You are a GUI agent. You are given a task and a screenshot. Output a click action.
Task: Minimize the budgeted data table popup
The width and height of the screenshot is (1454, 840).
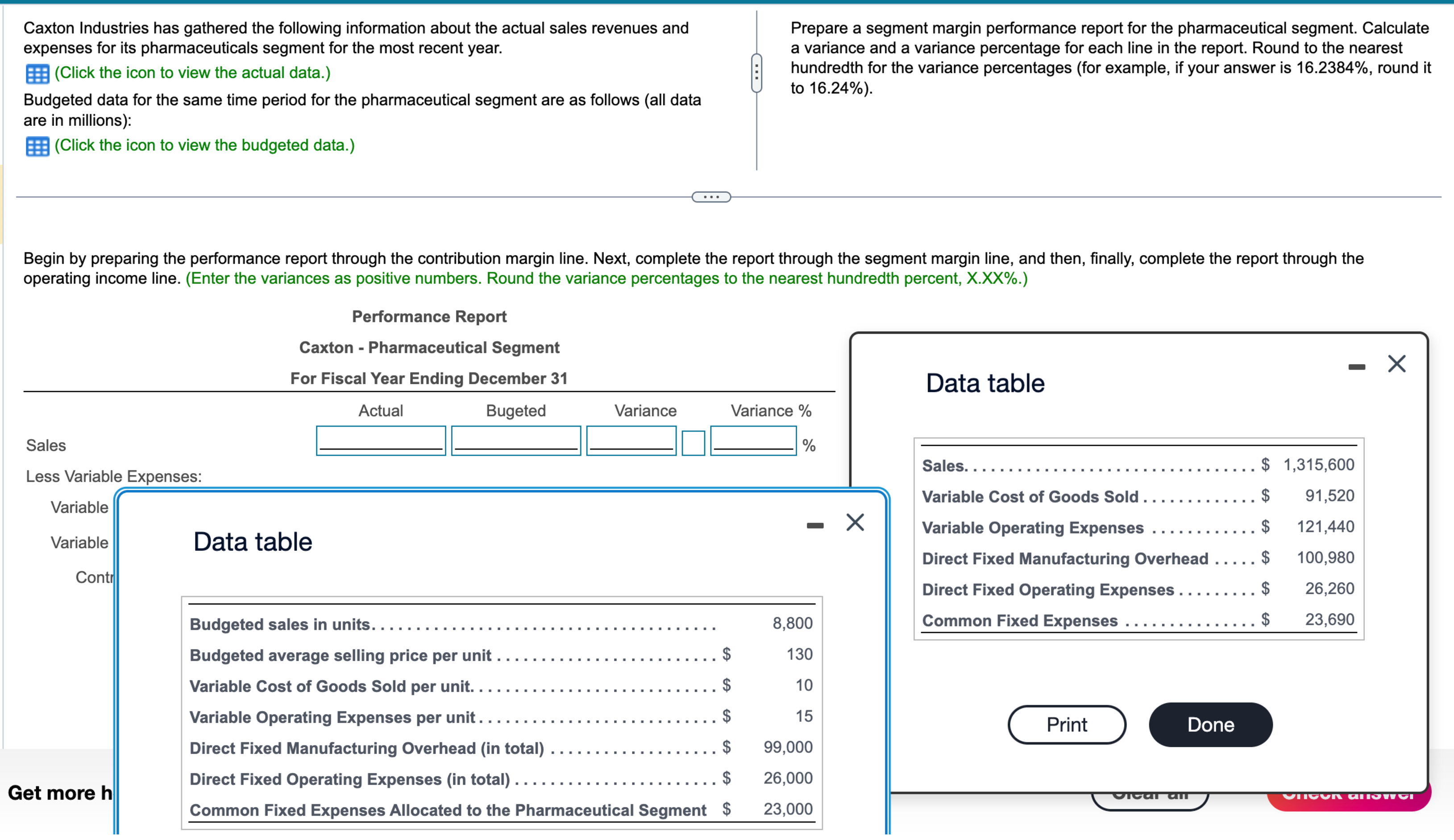815,525
